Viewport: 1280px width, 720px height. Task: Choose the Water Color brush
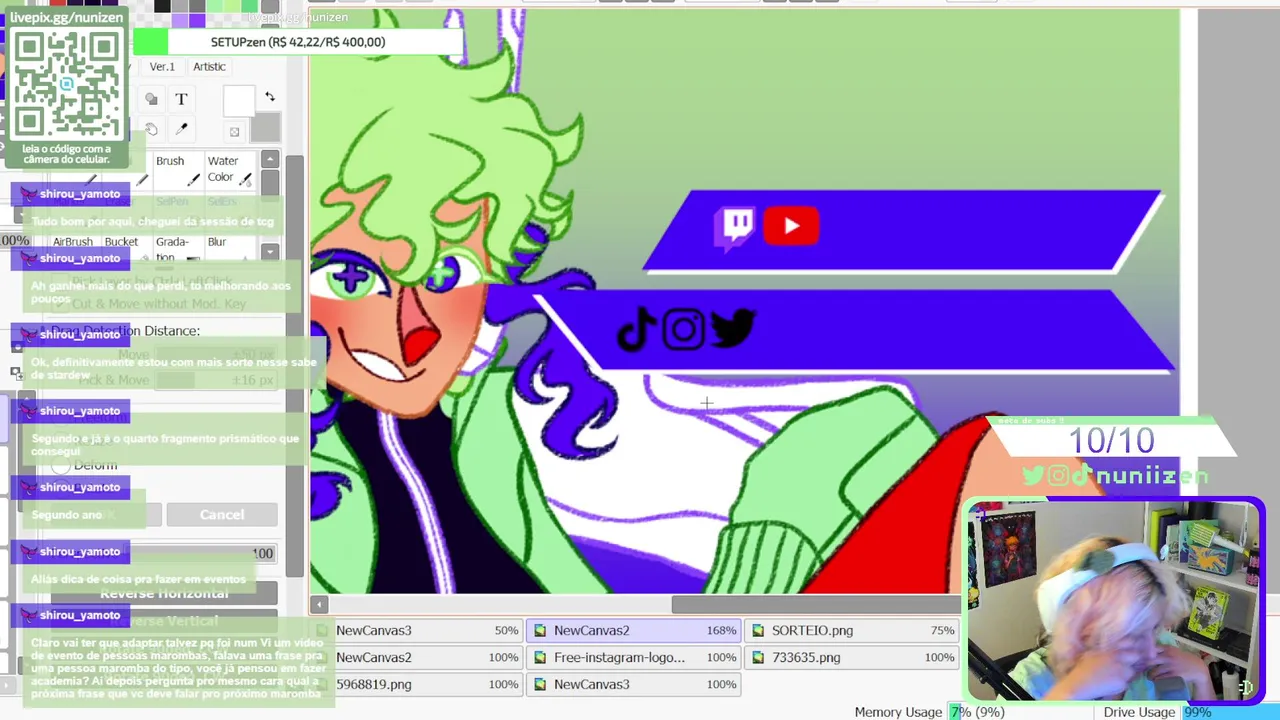229,170
